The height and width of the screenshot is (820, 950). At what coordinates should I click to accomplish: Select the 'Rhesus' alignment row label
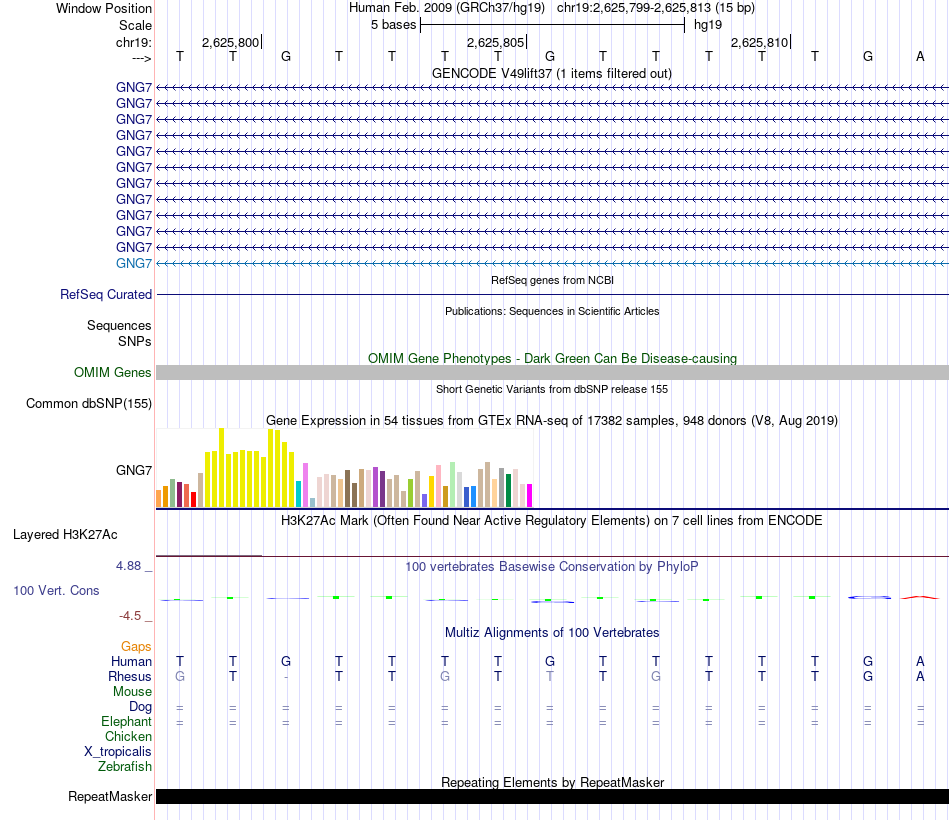(x=130, y=676)
